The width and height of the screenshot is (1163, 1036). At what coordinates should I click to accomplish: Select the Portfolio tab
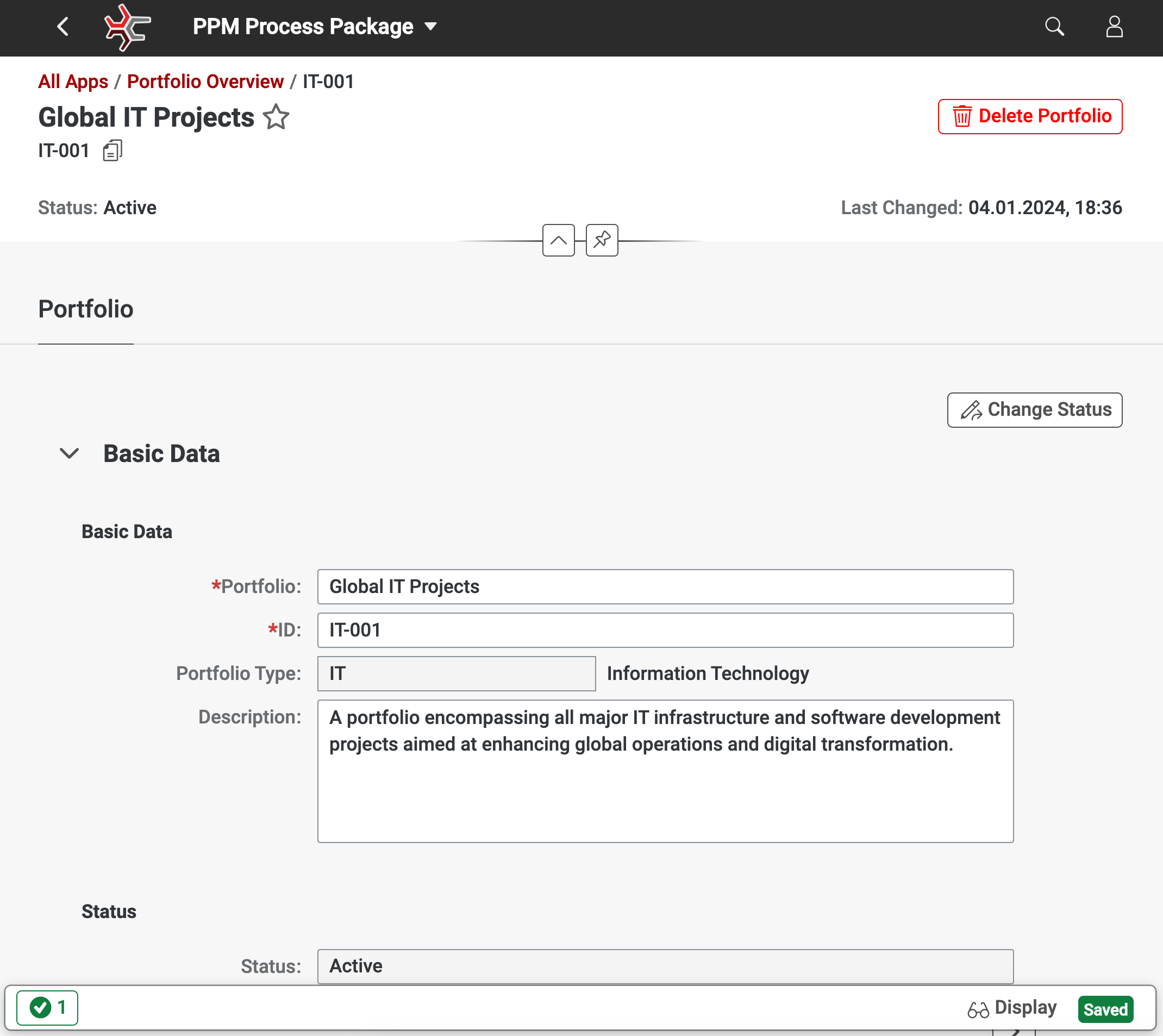pyautogui.click(x=85, y=309)
